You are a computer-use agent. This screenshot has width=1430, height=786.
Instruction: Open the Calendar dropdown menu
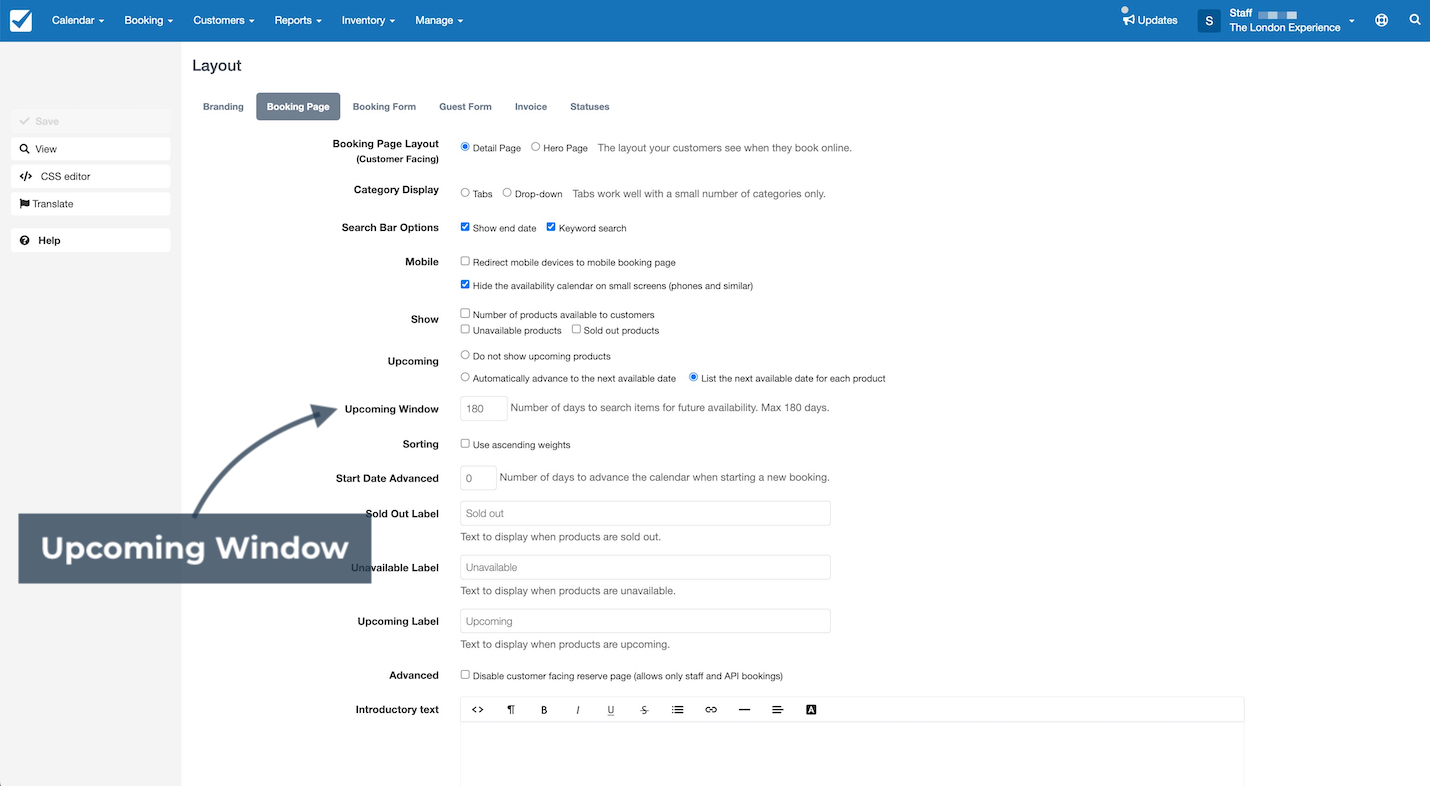pos(78,20)
